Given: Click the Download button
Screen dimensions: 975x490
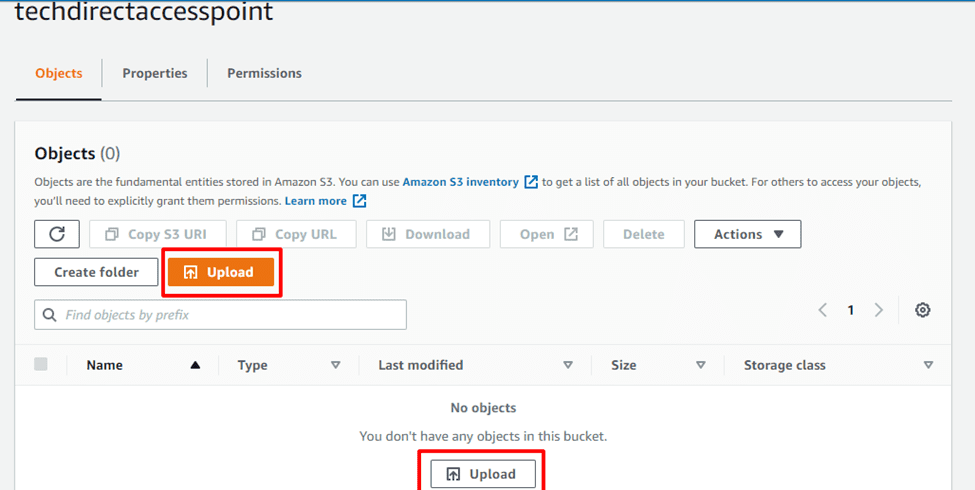Looking at the screenshot, I should point(428,234).
